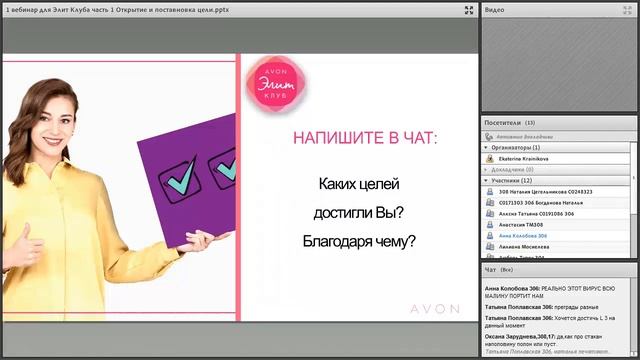Select attendee Алксна Татьяна C0191086 306
This screenshot has width=640, height=360.
(556, 213)
